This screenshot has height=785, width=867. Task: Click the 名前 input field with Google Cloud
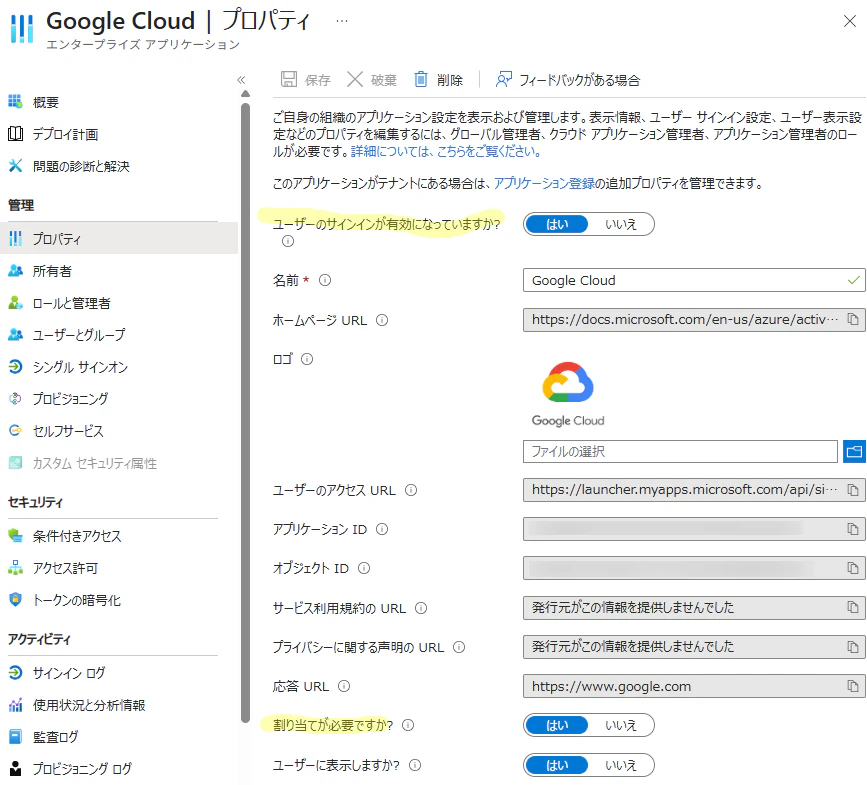click(694, 280)
